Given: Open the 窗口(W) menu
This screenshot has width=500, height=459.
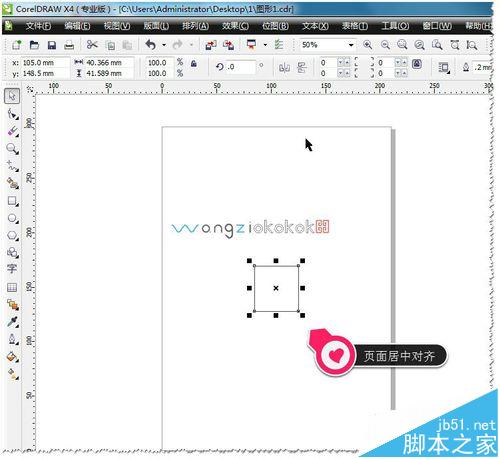Looking at the screenshot, I should click(437, 26).
